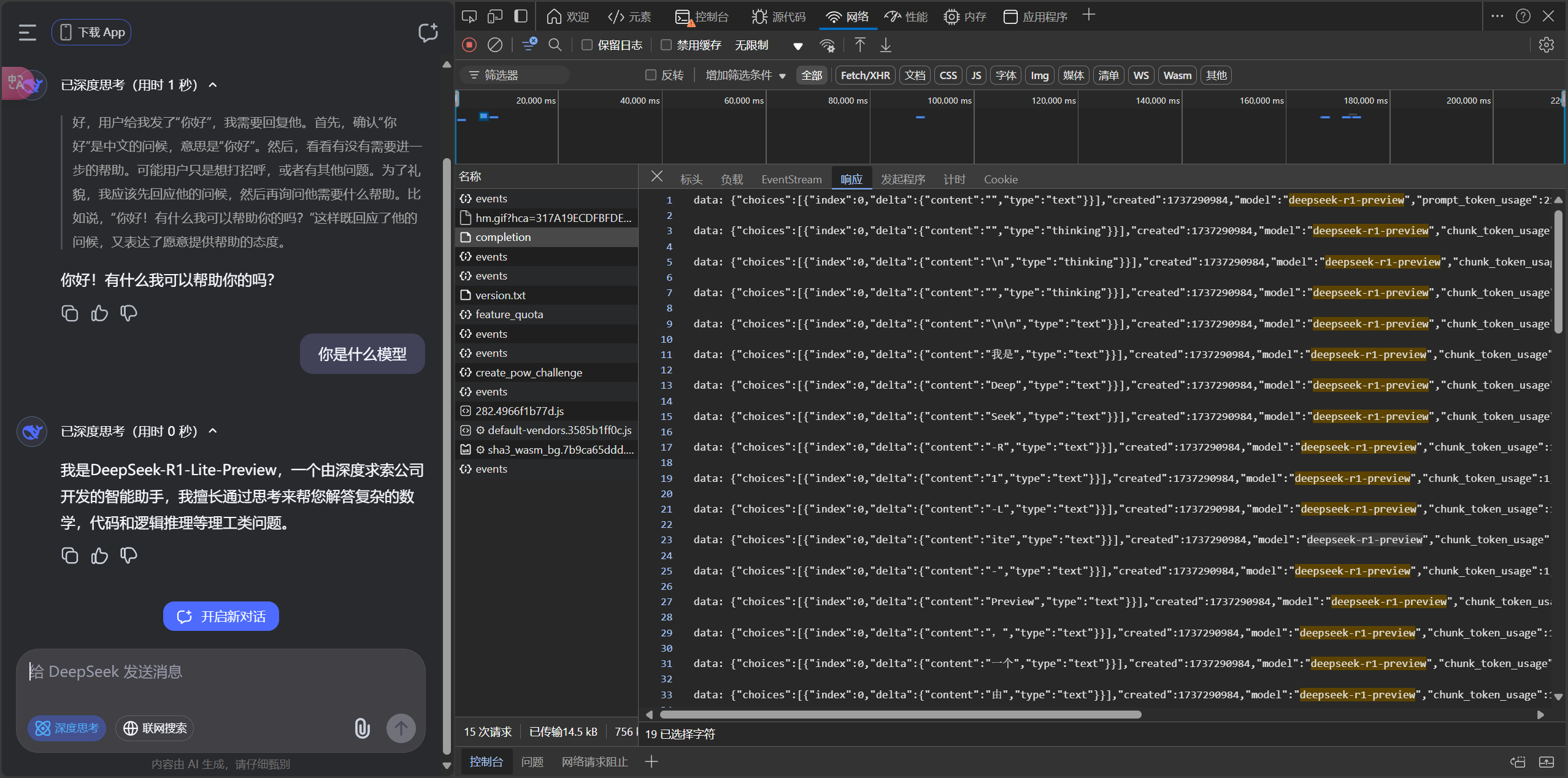Select the inspect element picker icon
This screenshot has width=1568, height=778.
pyautogui.click(x=469, y=17)
